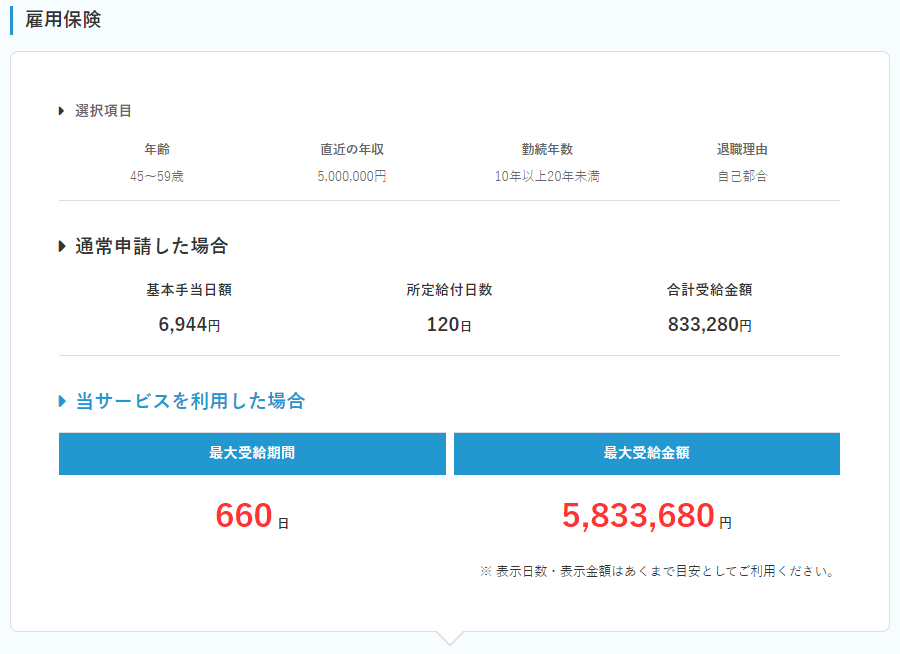Select the 833,280円 total amount
900x654 pixels.
coord(709,324)
